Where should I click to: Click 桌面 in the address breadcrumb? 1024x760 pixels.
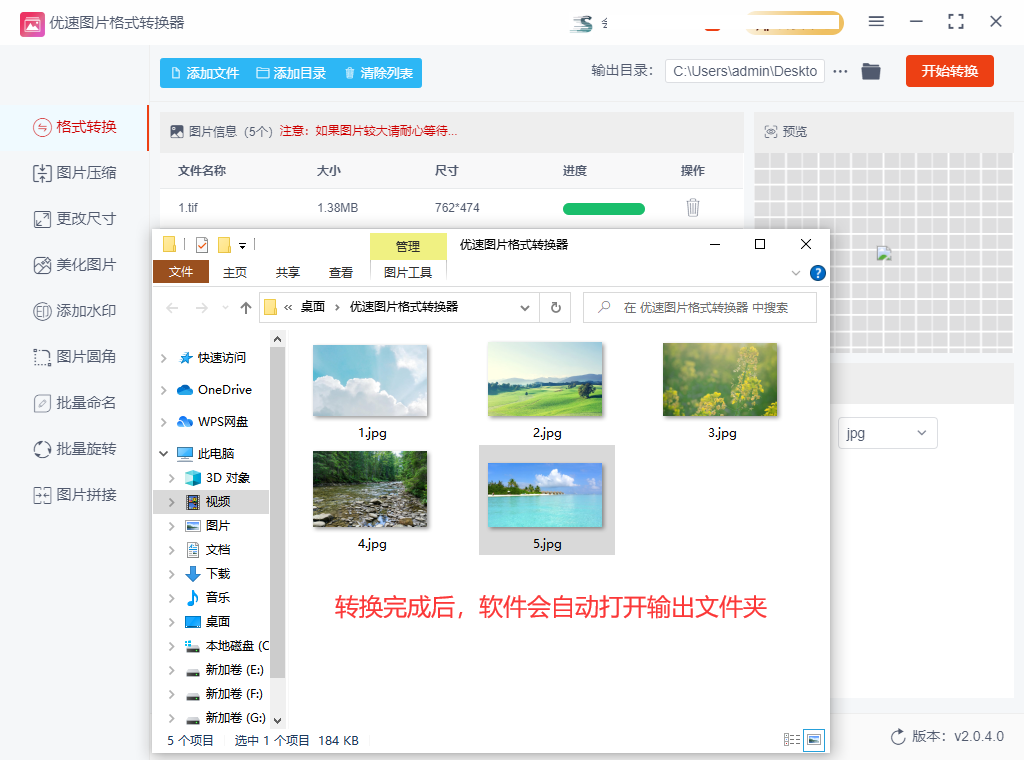point(313,307)
